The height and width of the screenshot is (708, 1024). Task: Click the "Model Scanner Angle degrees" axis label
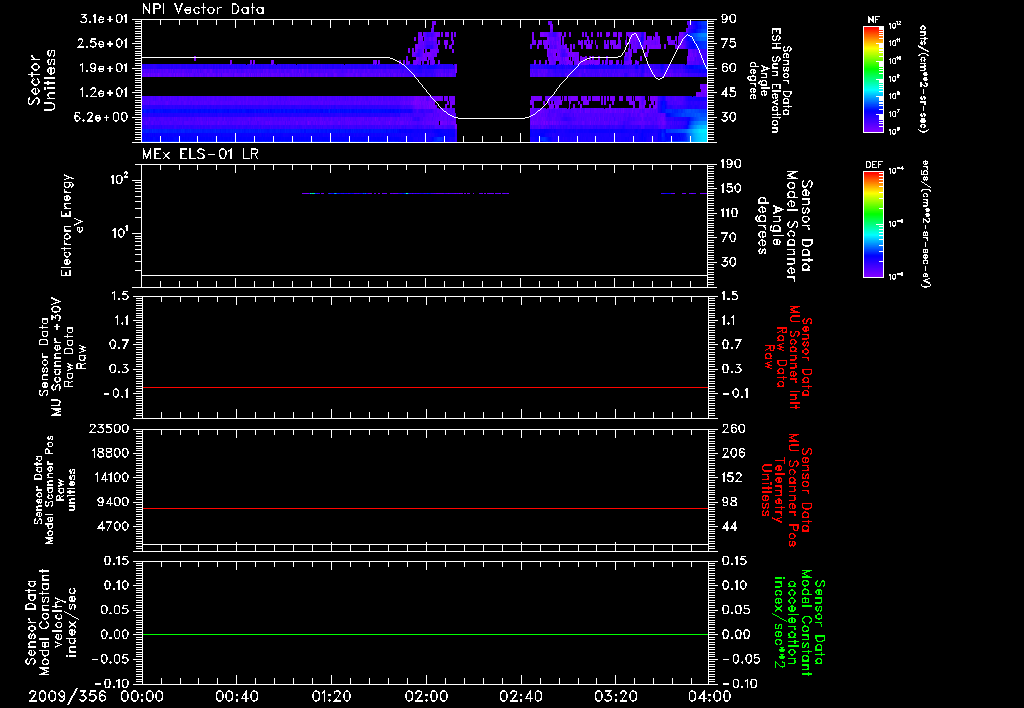pos(784,225)
